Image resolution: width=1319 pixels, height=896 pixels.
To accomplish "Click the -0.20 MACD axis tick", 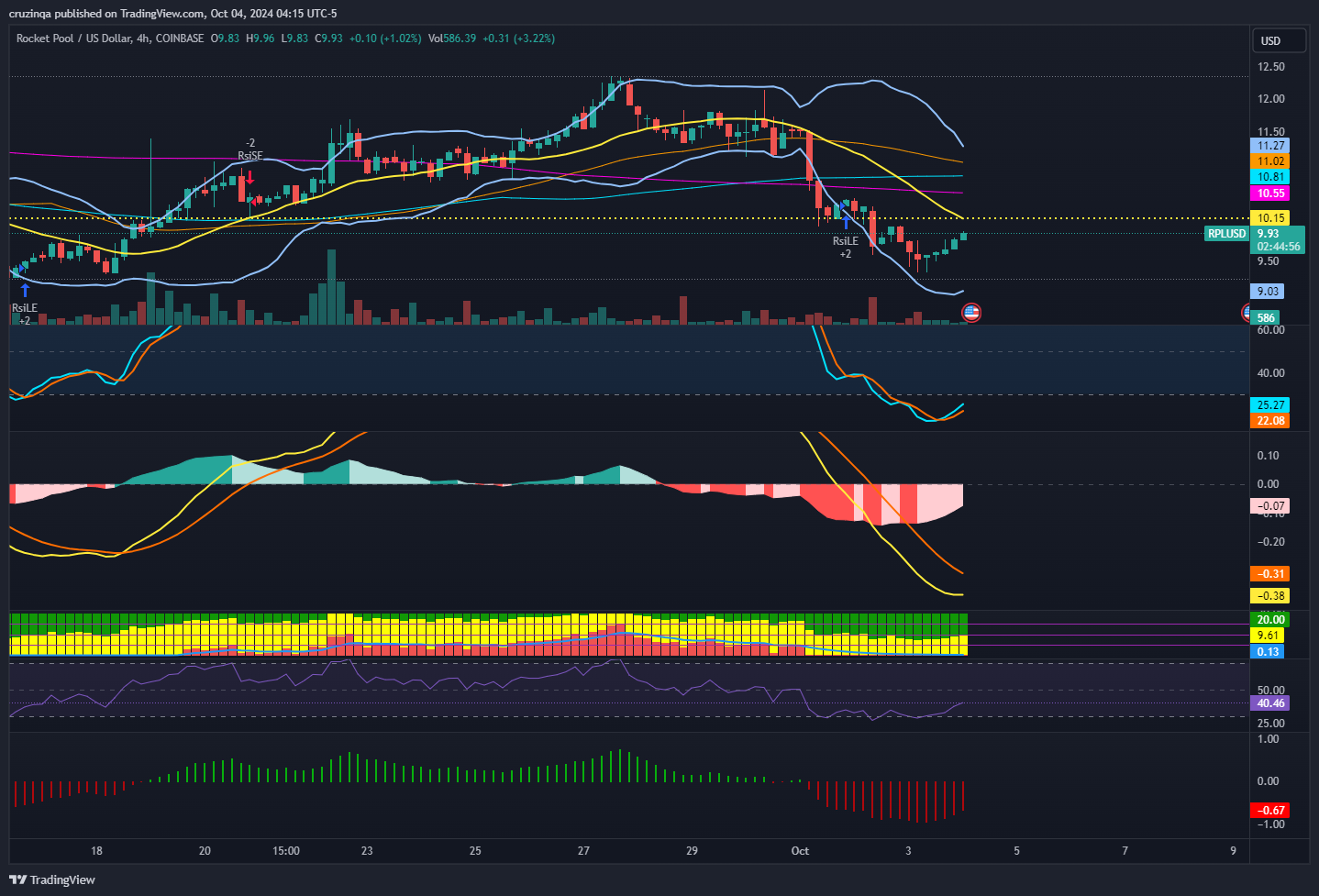I will (x=1270, y=542).
